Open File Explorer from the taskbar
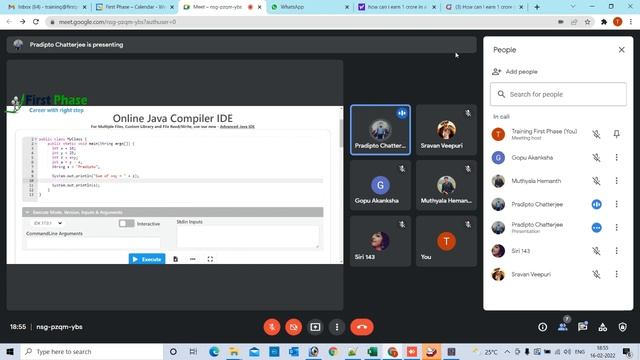 [234, 351]
